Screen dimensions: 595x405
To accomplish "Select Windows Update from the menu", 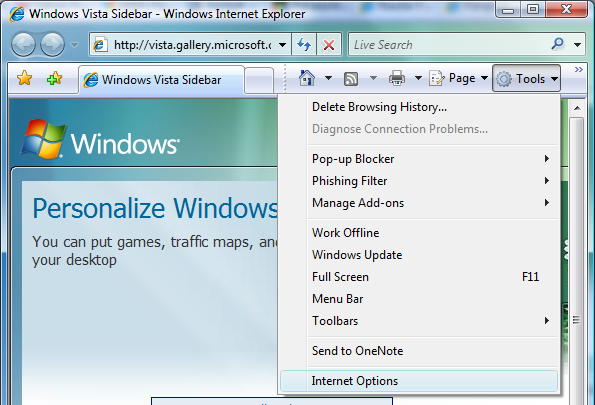I will [x=419, y=255].
